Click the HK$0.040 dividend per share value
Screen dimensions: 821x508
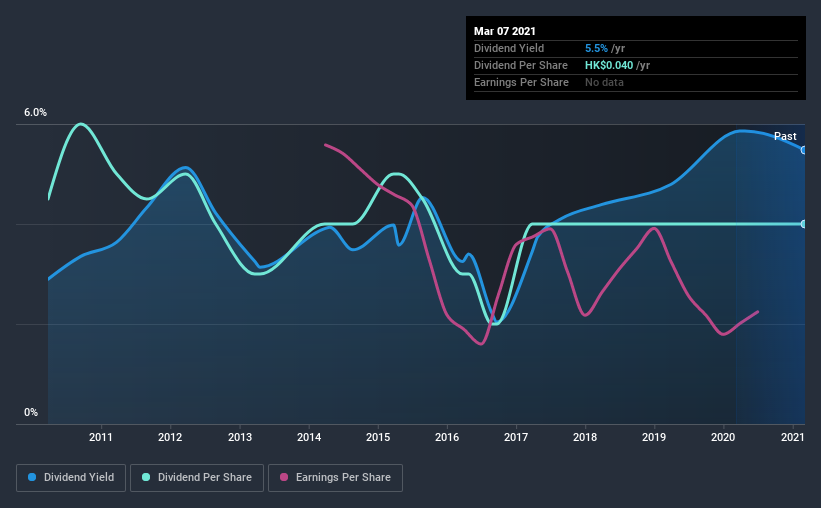[x=609, y=65]
